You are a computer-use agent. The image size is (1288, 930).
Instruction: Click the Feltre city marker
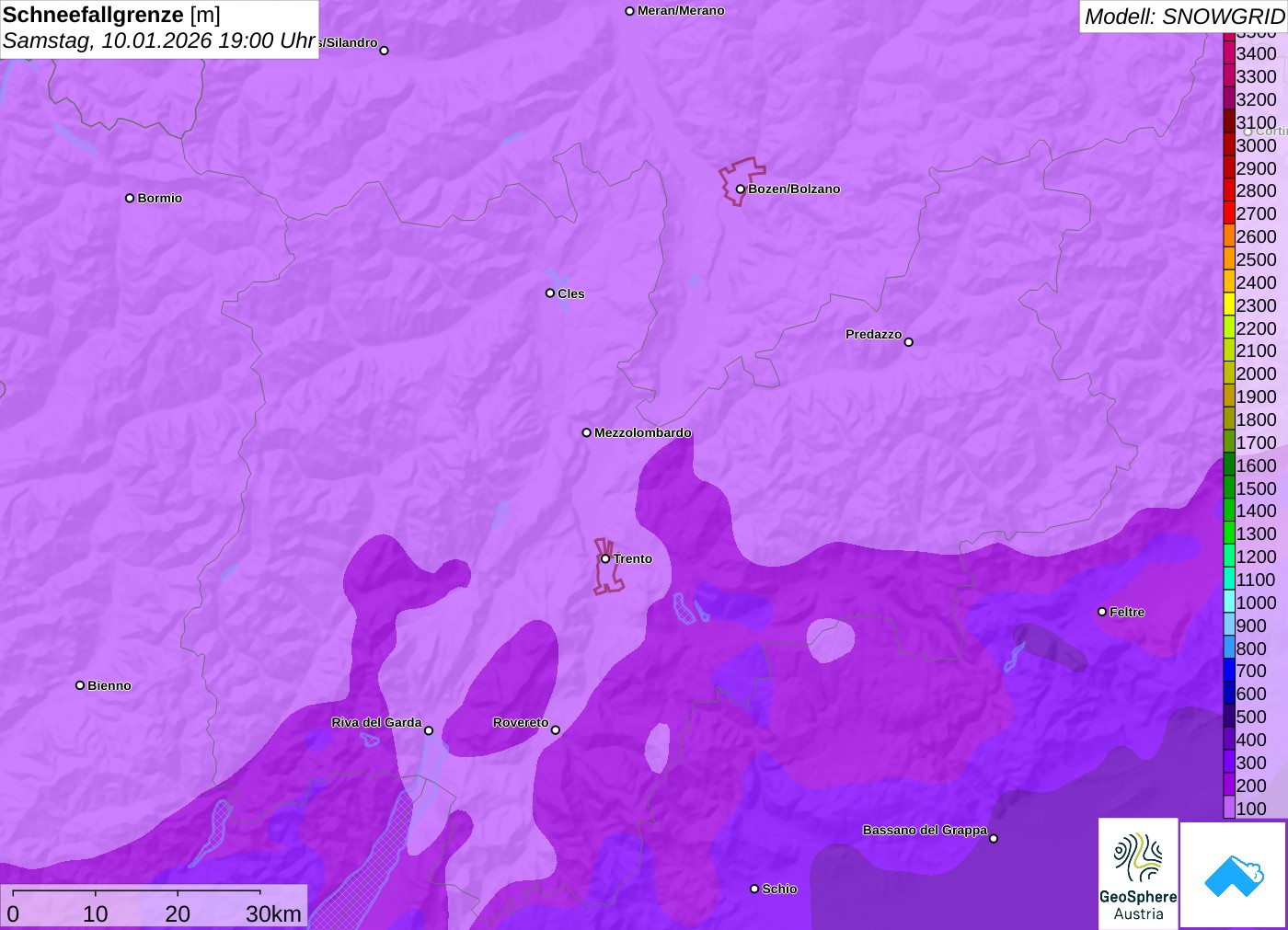(x=1101, y=612)
